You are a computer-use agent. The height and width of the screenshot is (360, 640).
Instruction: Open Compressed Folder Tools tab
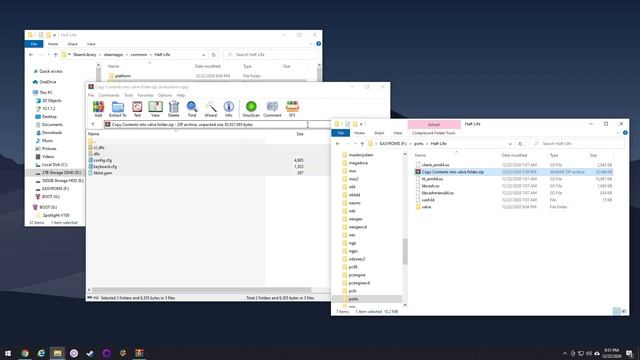tap(433, 133)
